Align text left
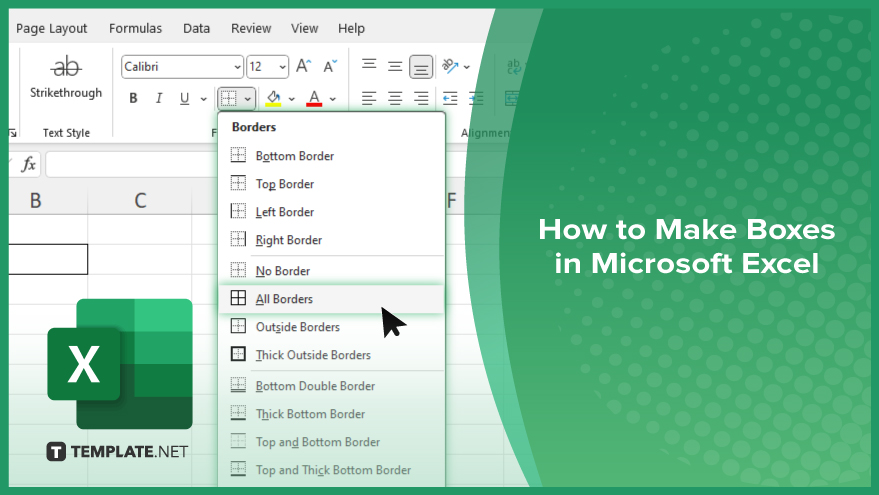The width and height of the screenshot is (879, 495). coord(369,99)
